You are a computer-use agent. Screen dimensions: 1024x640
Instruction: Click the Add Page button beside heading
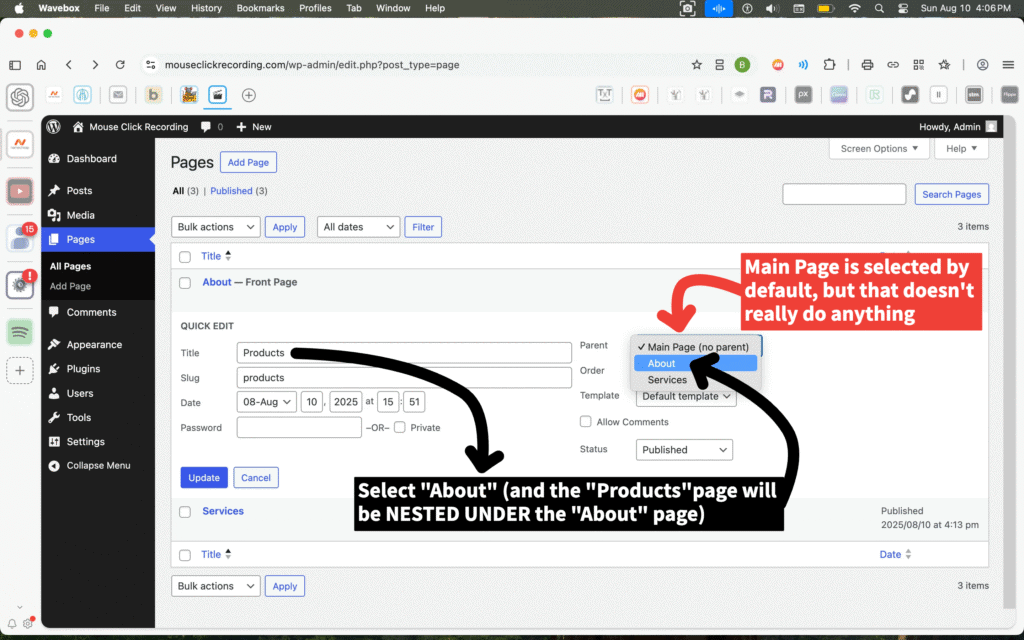pyautogui.click(x=248, y=162)
